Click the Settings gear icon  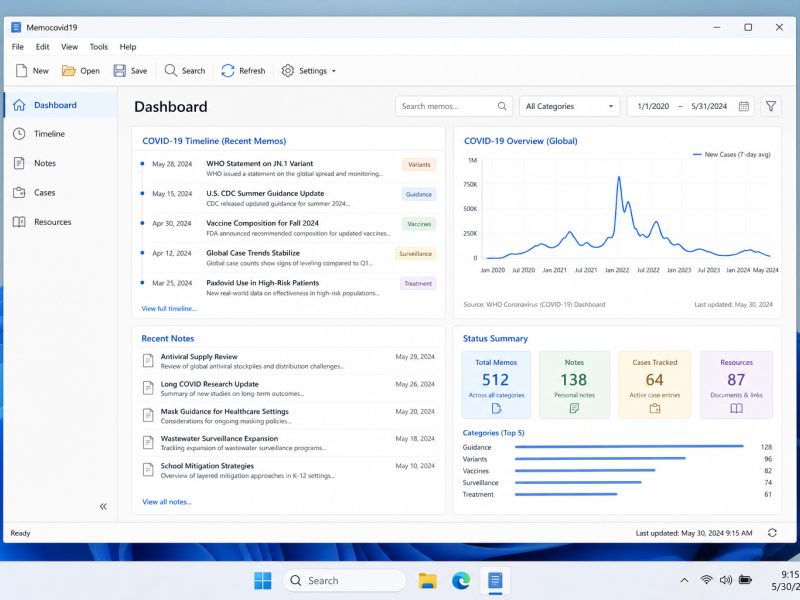click(x=288, y=70)
